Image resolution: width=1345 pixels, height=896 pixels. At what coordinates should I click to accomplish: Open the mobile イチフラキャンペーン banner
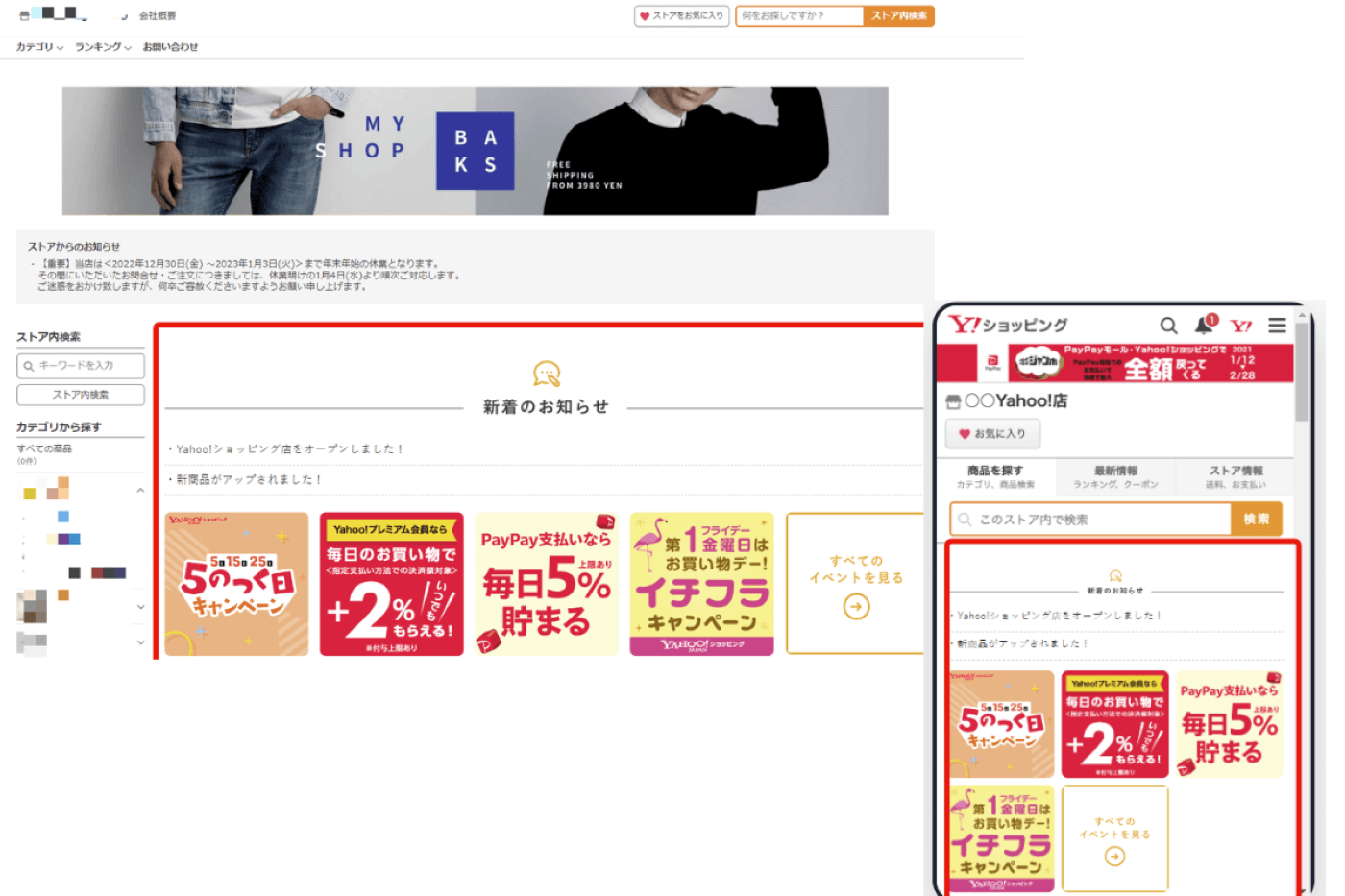click(1001, 839)
